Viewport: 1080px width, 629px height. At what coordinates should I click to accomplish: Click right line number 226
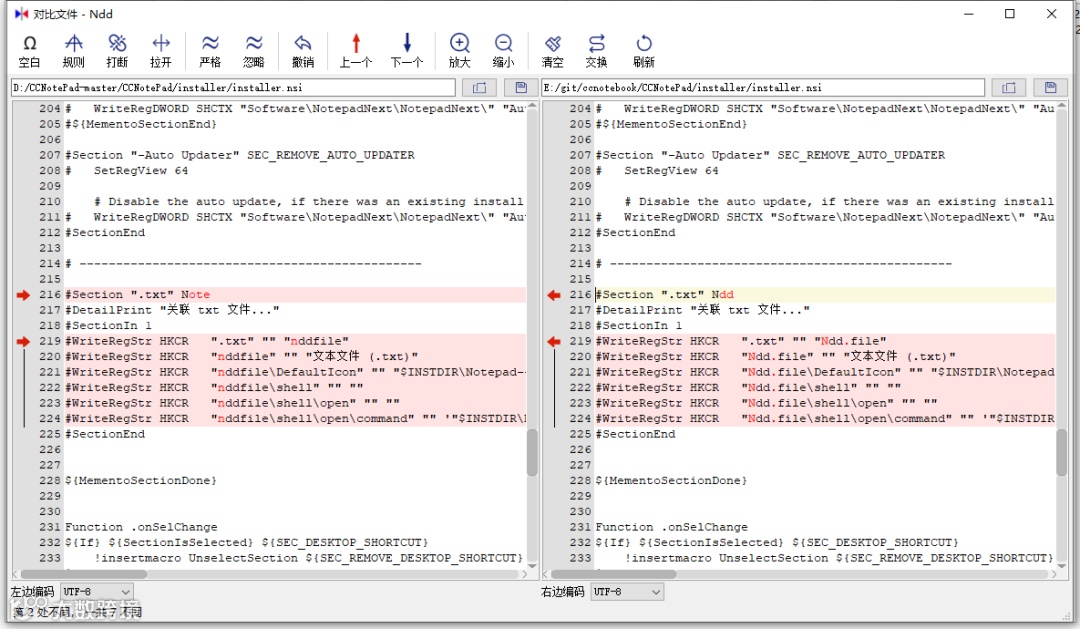(x=580, y=450)
